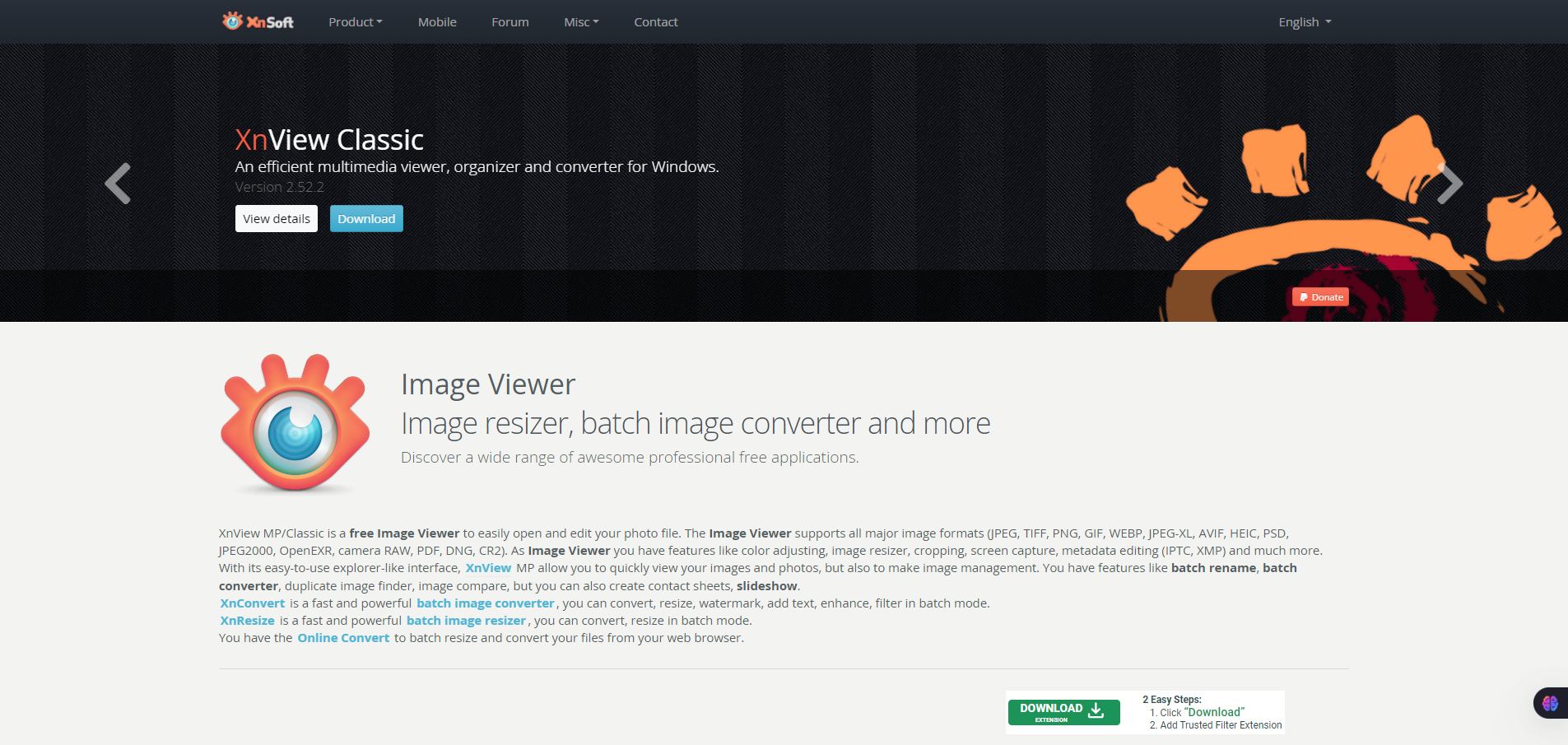
Task: Go to the next carousel slide
Action: [1449, 183]
